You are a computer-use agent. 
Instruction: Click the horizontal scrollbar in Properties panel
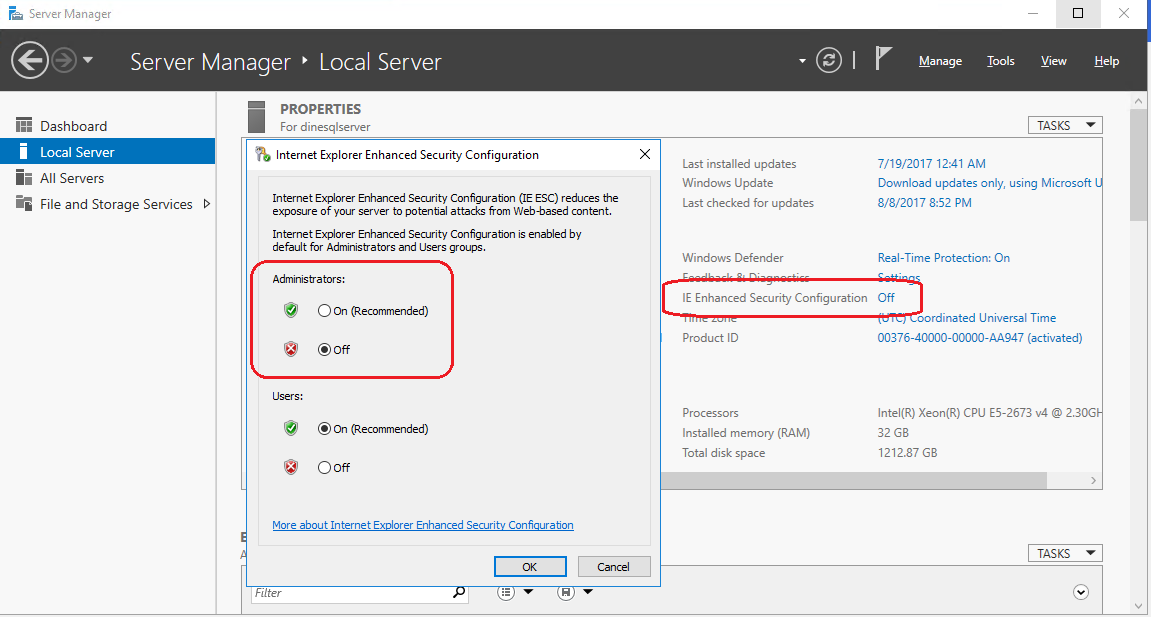pyautogui.click(x=854, y=481)
